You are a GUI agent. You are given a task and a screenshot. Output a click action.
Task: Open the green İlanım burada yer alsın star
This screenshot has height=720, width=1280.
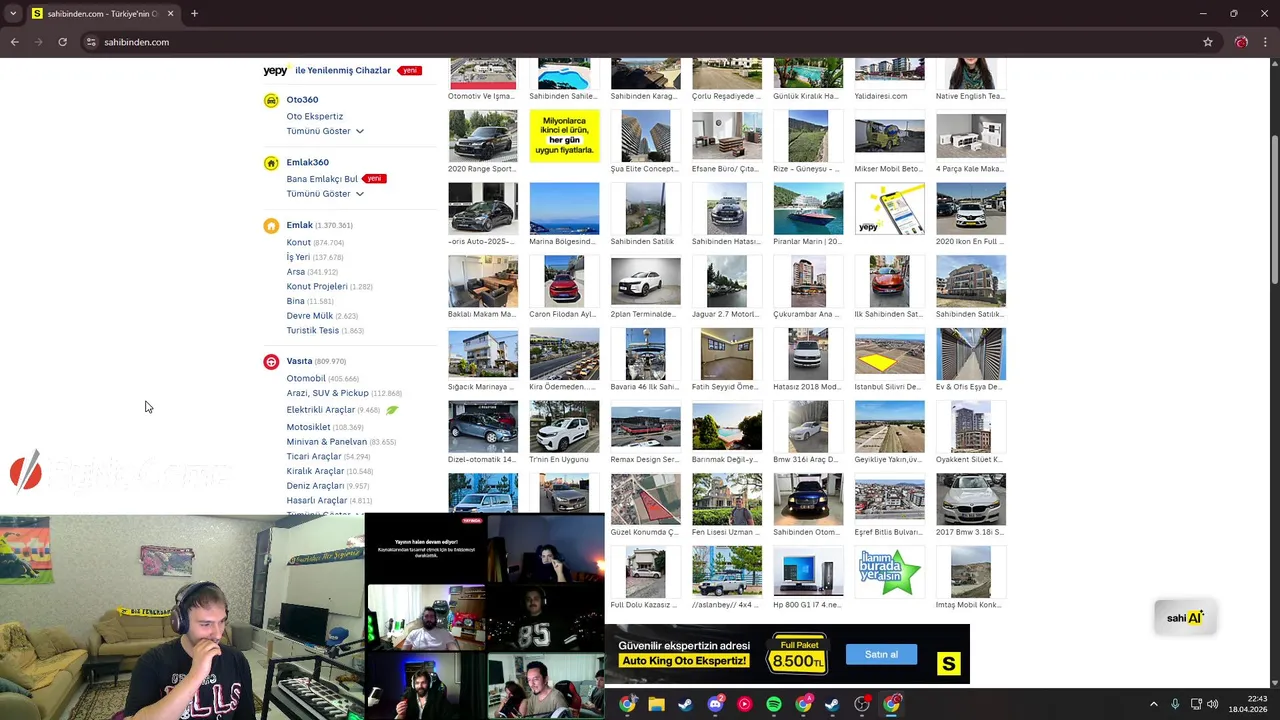coord(889,572)
